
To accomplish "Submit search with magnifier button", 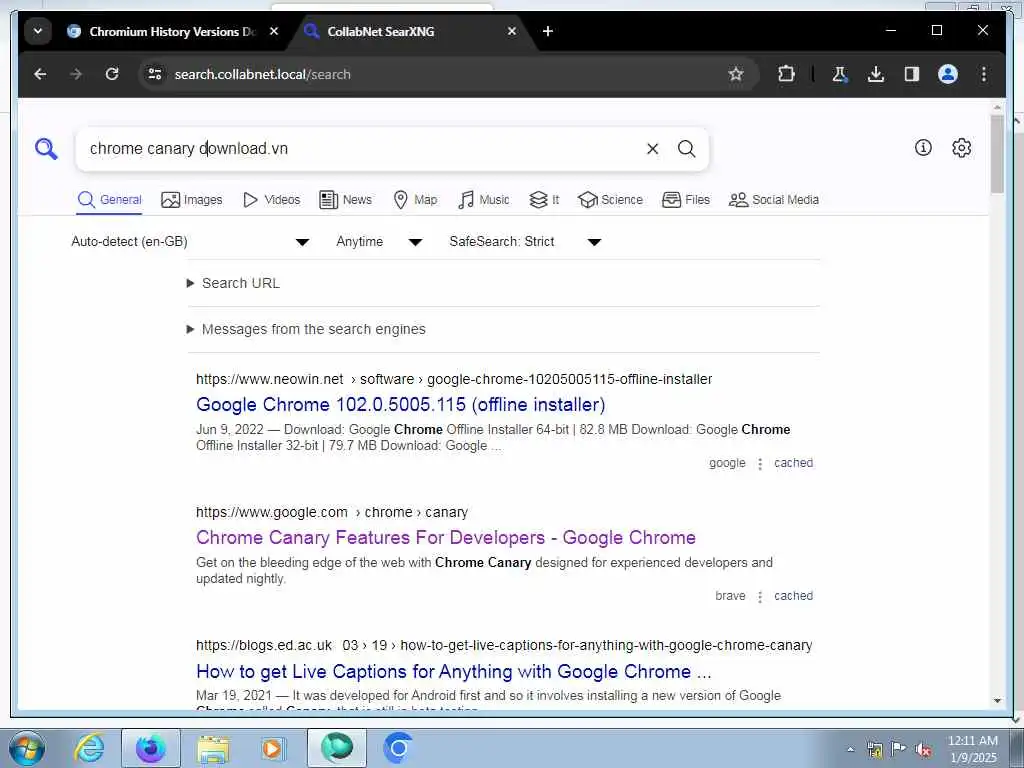I will [x=686, y=149].
